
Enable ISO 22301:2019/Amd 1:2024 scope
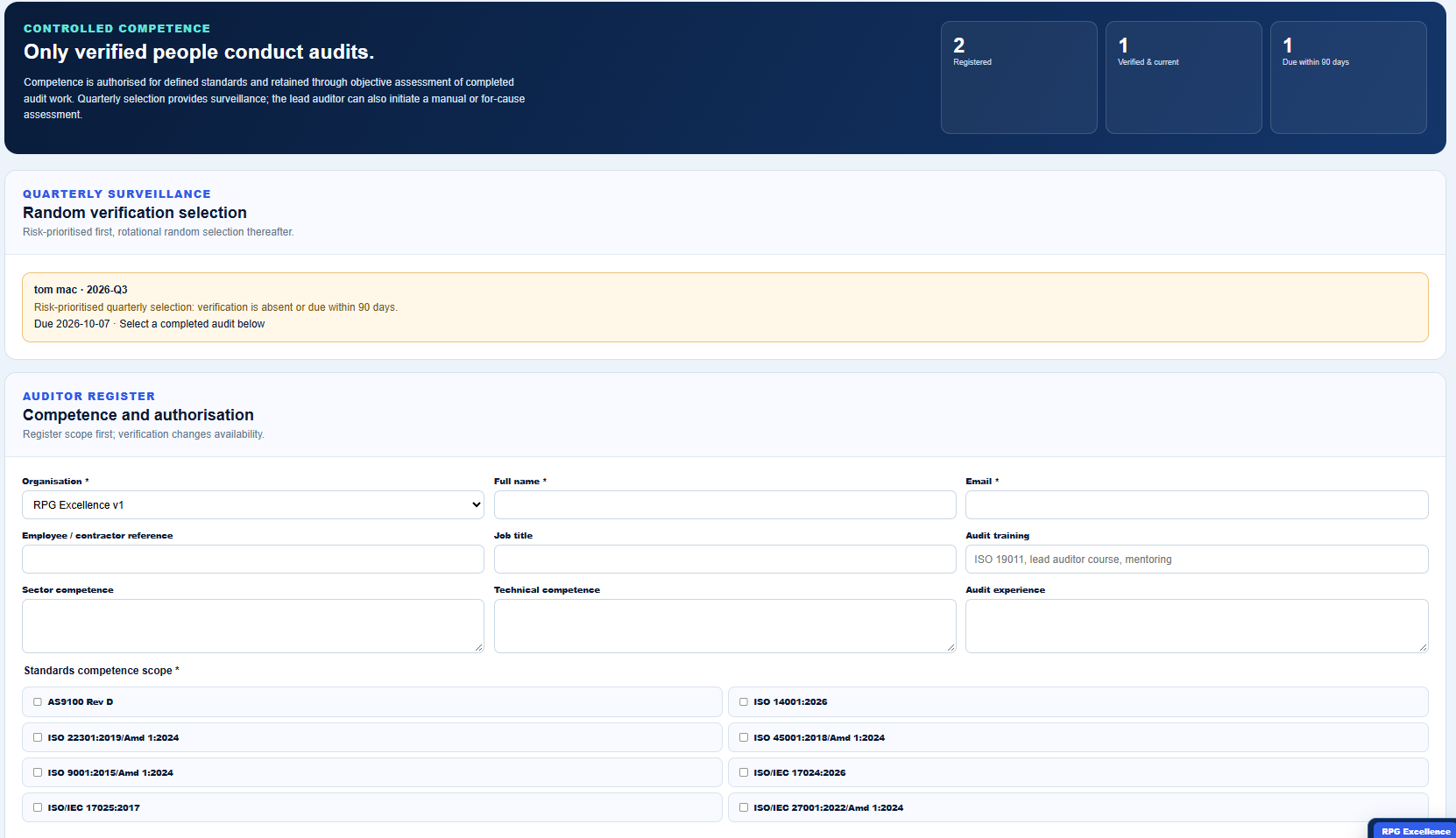(38, 738)
